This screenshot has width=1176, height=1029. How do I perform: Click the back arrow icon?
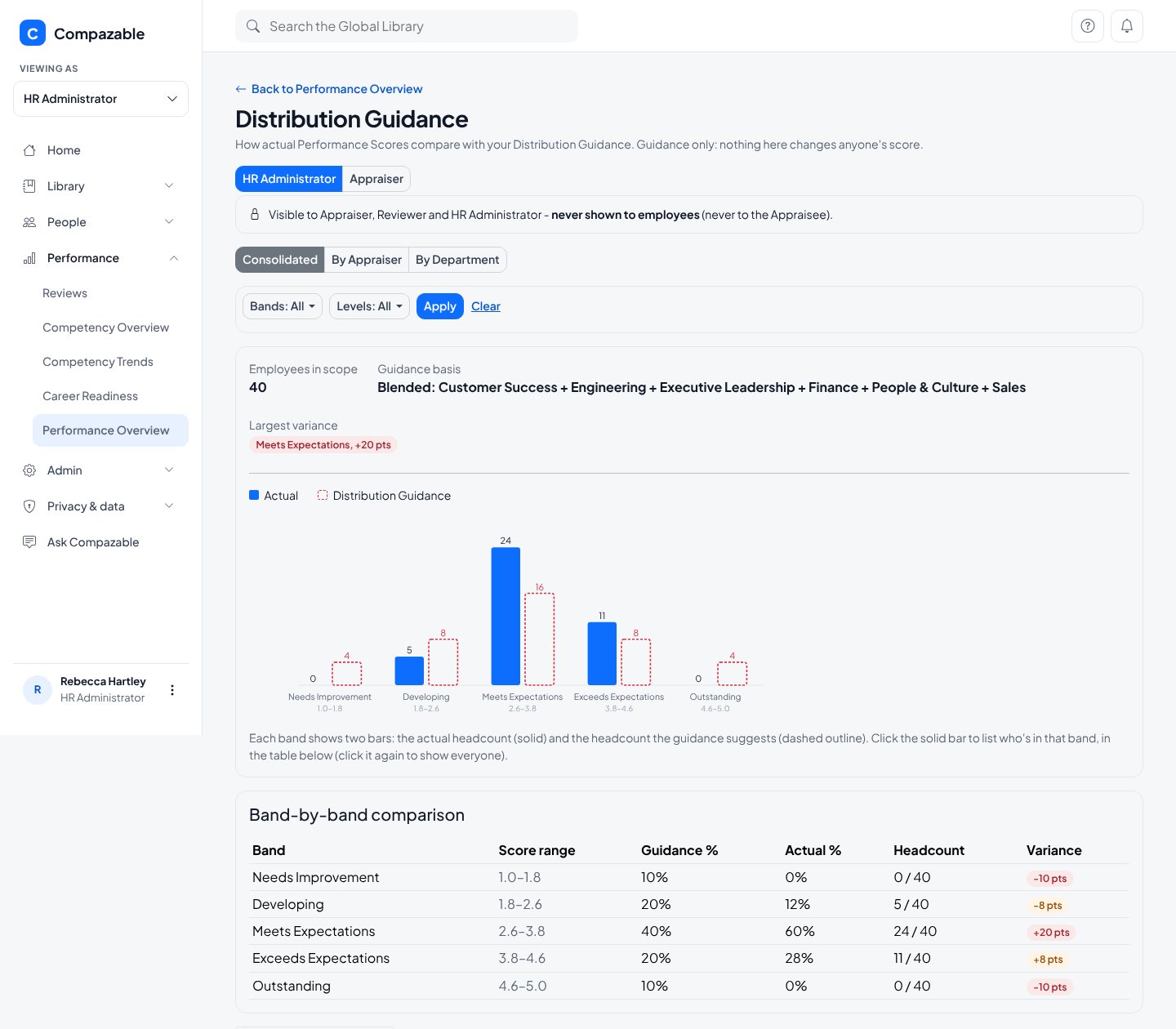(241, 89)
